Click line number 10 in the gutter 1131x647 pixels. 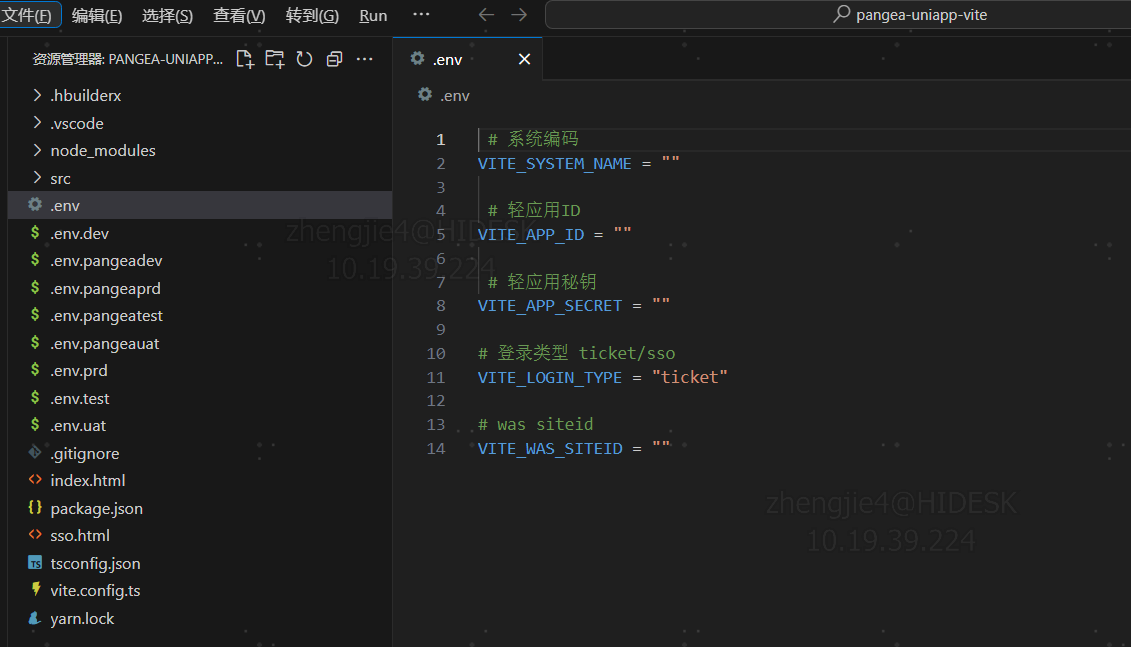point(436,353)
